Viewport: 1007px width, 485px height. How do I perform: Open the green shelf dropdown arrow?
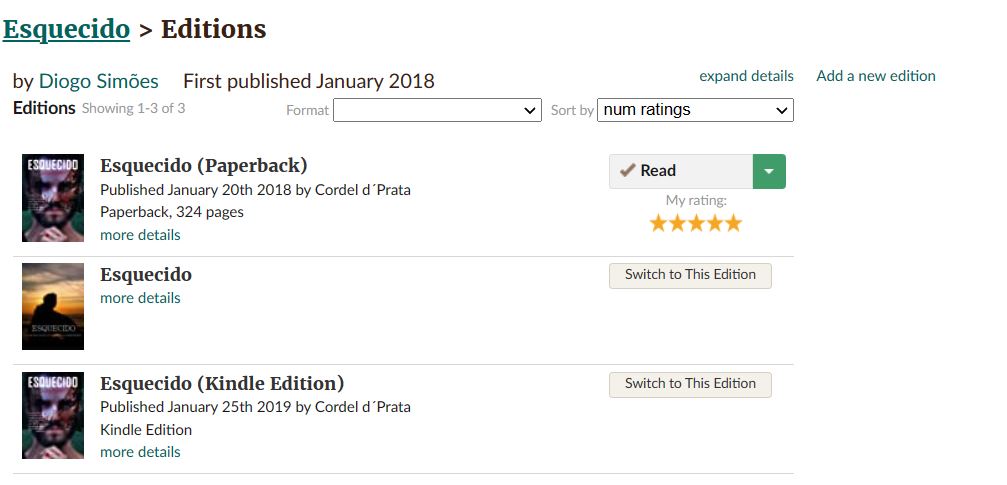click(769, 171)
